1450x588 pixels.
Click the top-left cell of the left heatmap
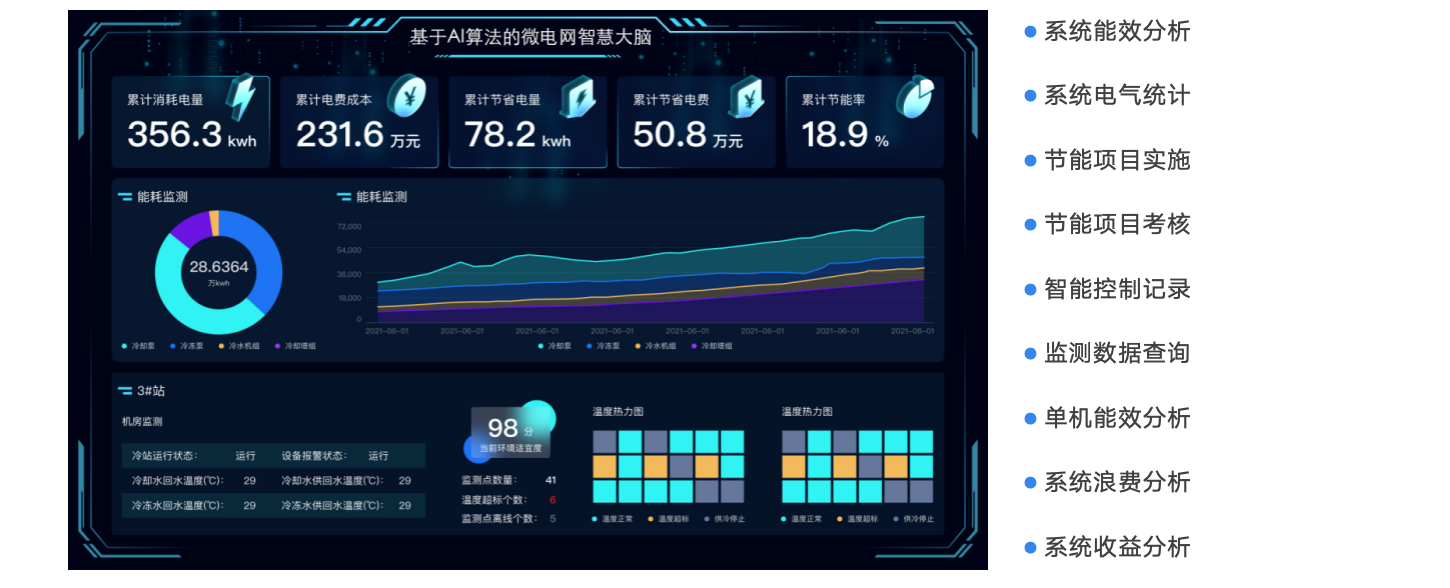tap(605, 442)
